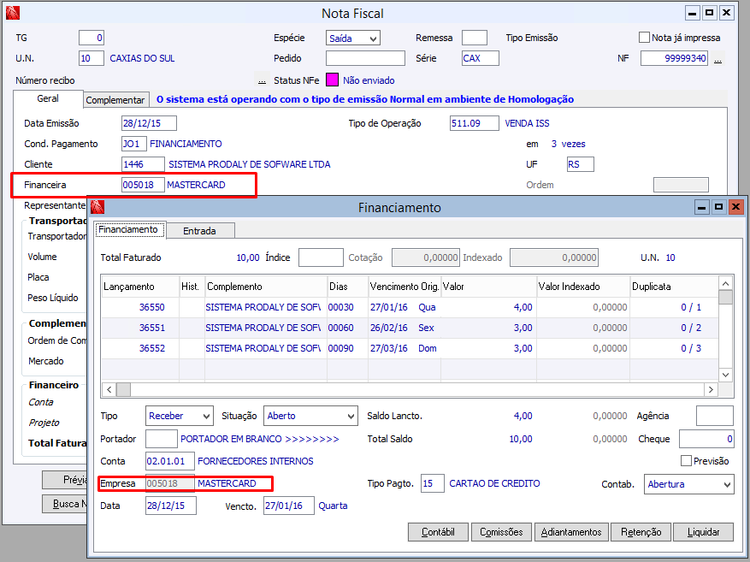
Task: Click the magenta Status NFe color indicator
Action: pos(333,80)
